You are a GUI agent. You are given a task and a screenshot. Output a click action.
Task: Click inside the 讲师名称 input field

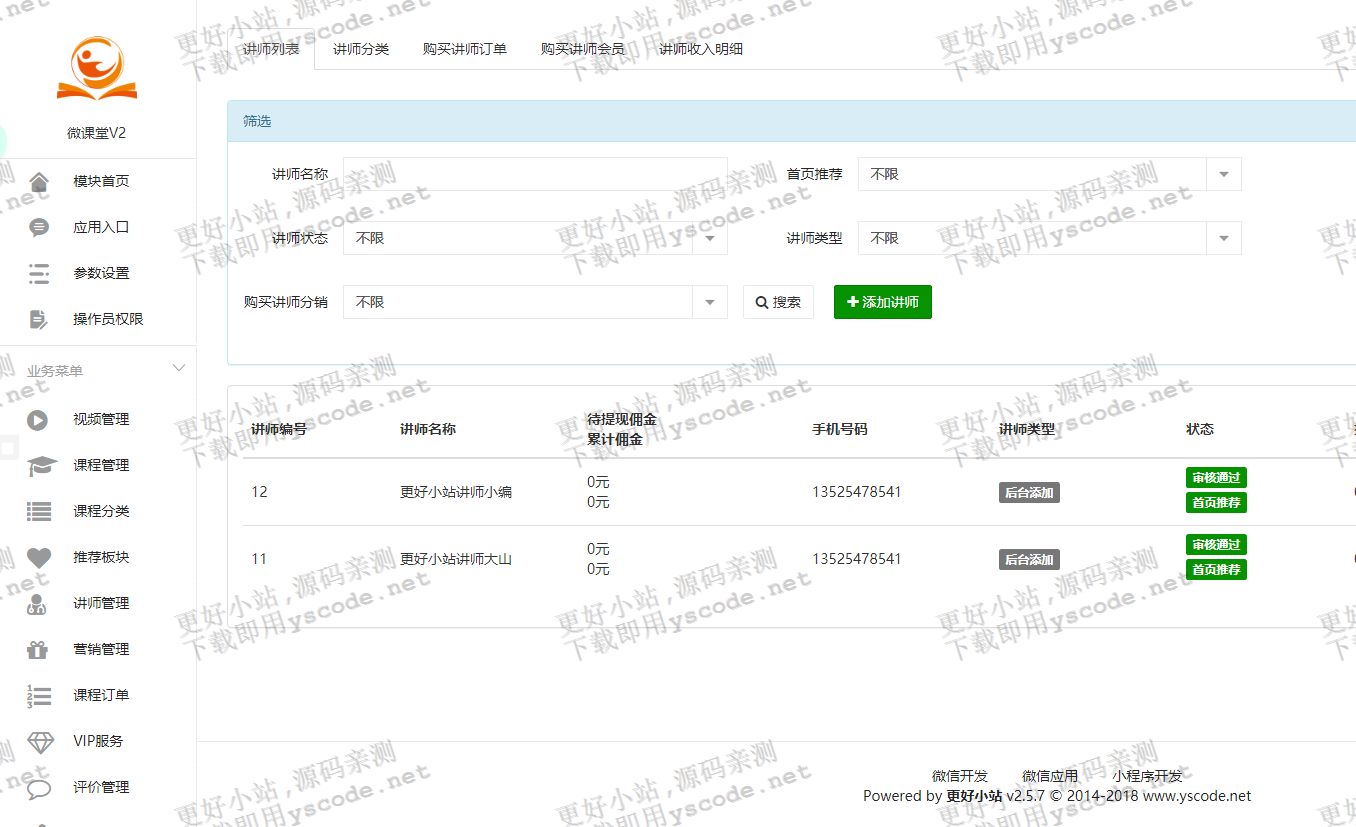pyautogui.click(x=535, y=173)
